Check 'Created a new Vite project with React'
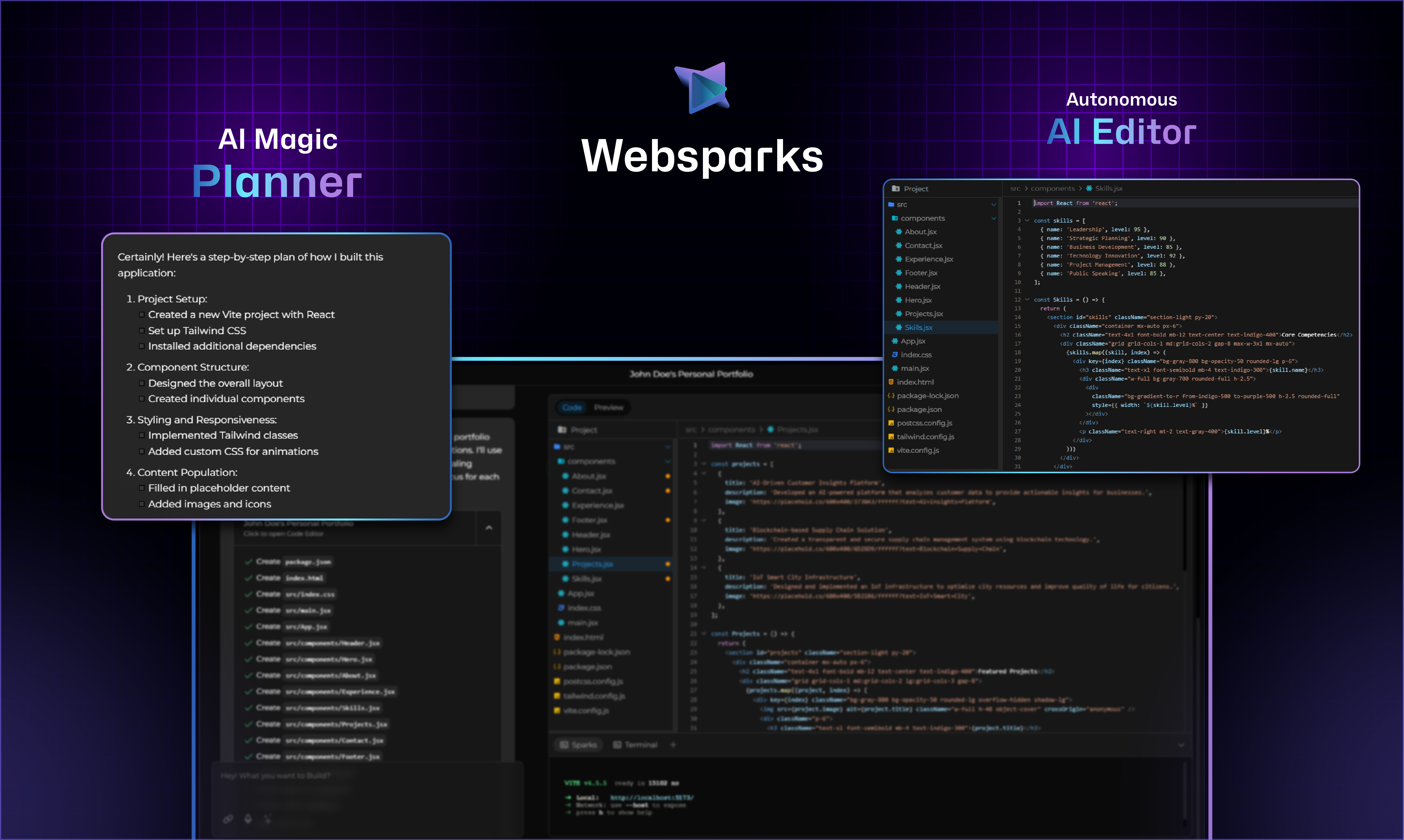Image resolution: width=1404 pixels, height=840 pixels. tap(141, 315)
